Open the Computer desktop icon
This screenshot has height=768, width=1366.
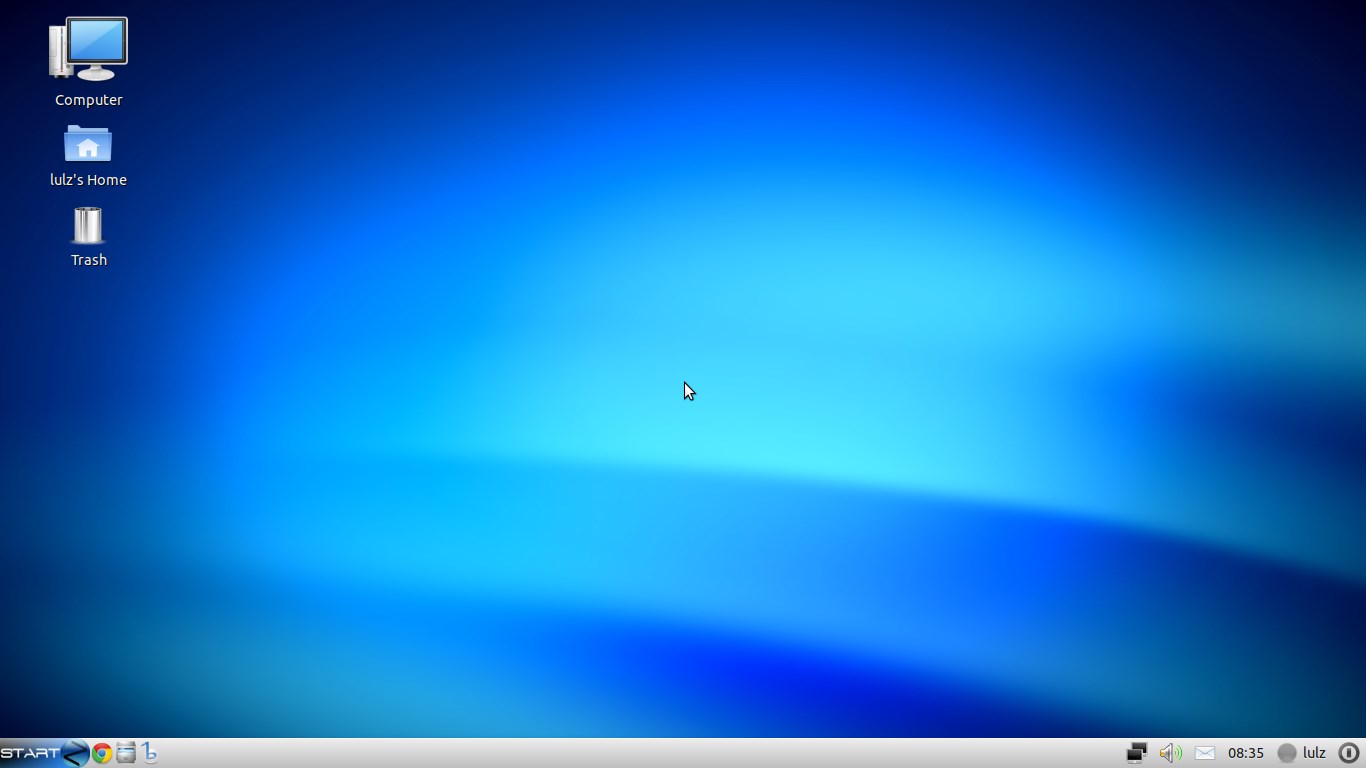click(x=88, y=49)
